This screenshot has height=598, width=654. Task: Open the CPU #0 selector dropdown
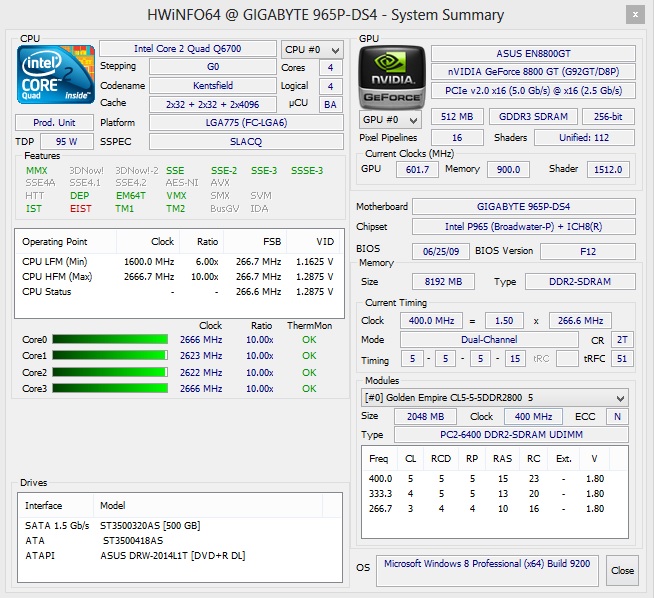coord(312,50)
